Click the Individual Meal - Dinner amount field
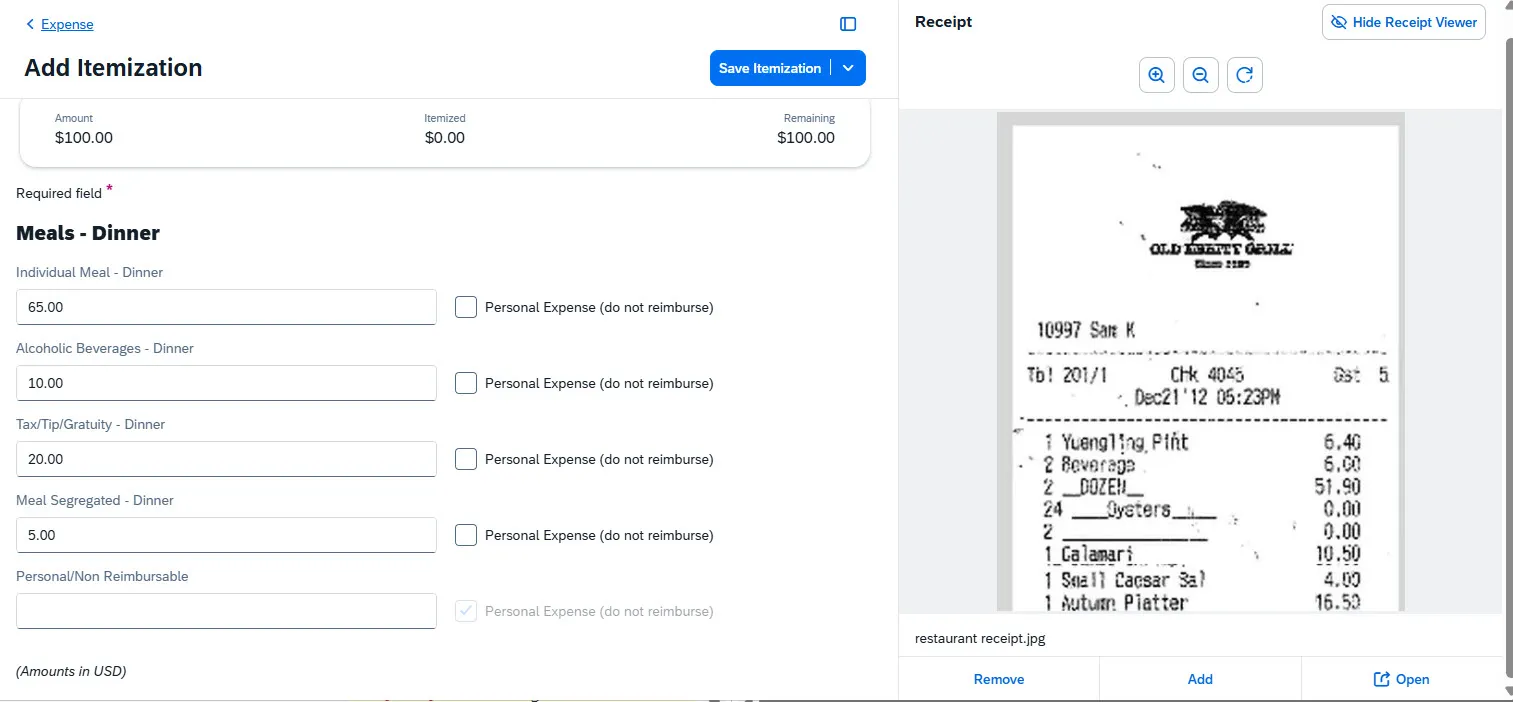The height and width of the screenshot is (702, 1513). (x=226, y=307)
